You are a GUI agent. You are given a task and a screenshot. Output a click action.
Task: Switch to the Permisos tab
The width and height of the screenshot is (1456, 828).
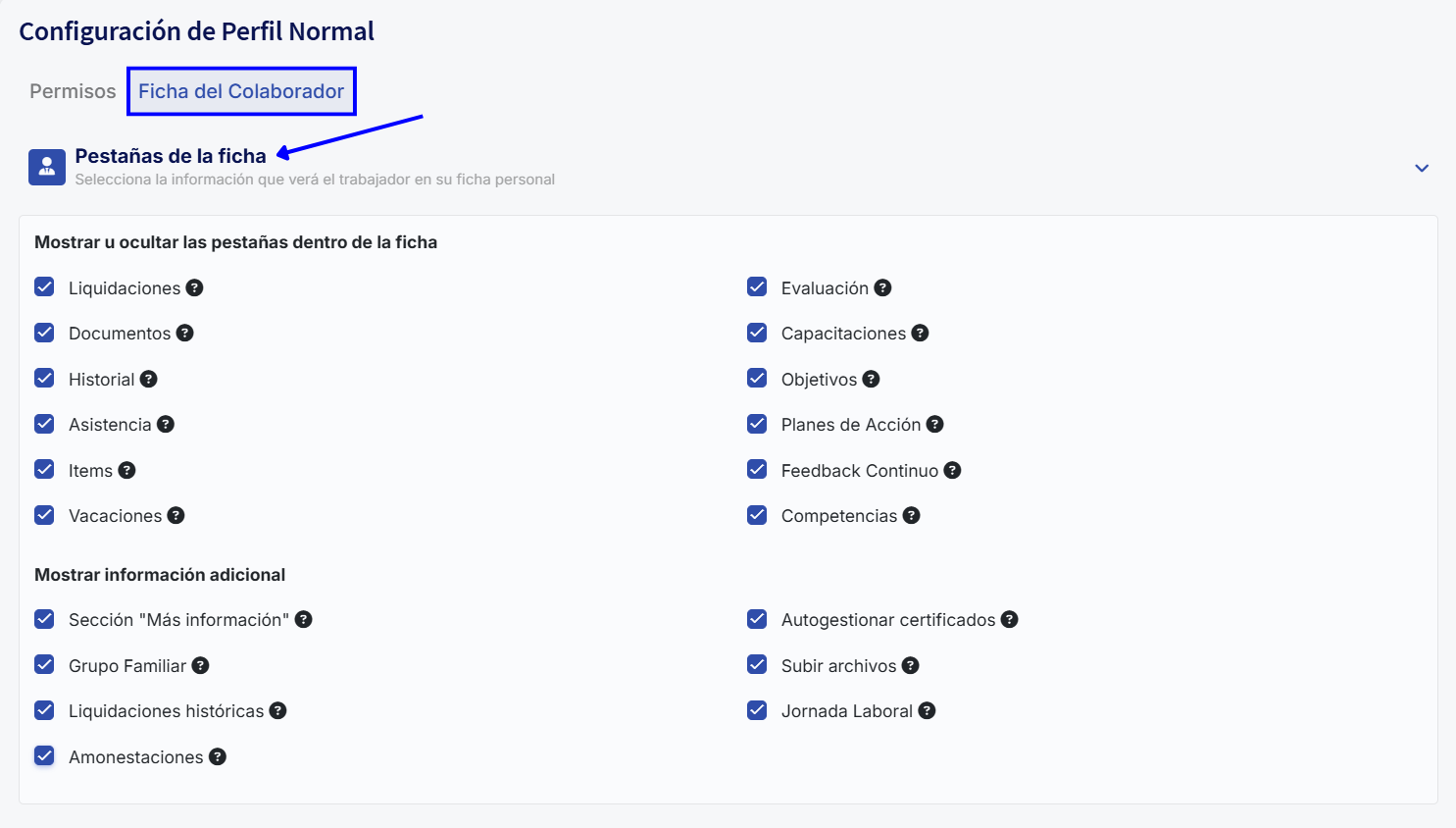click(72, 90)
